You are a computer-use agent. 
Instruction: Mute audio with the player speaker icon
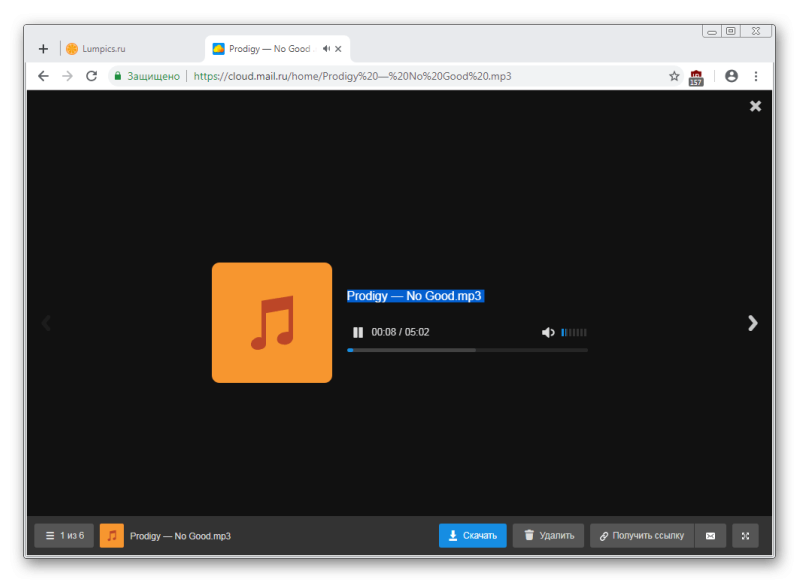548,333
